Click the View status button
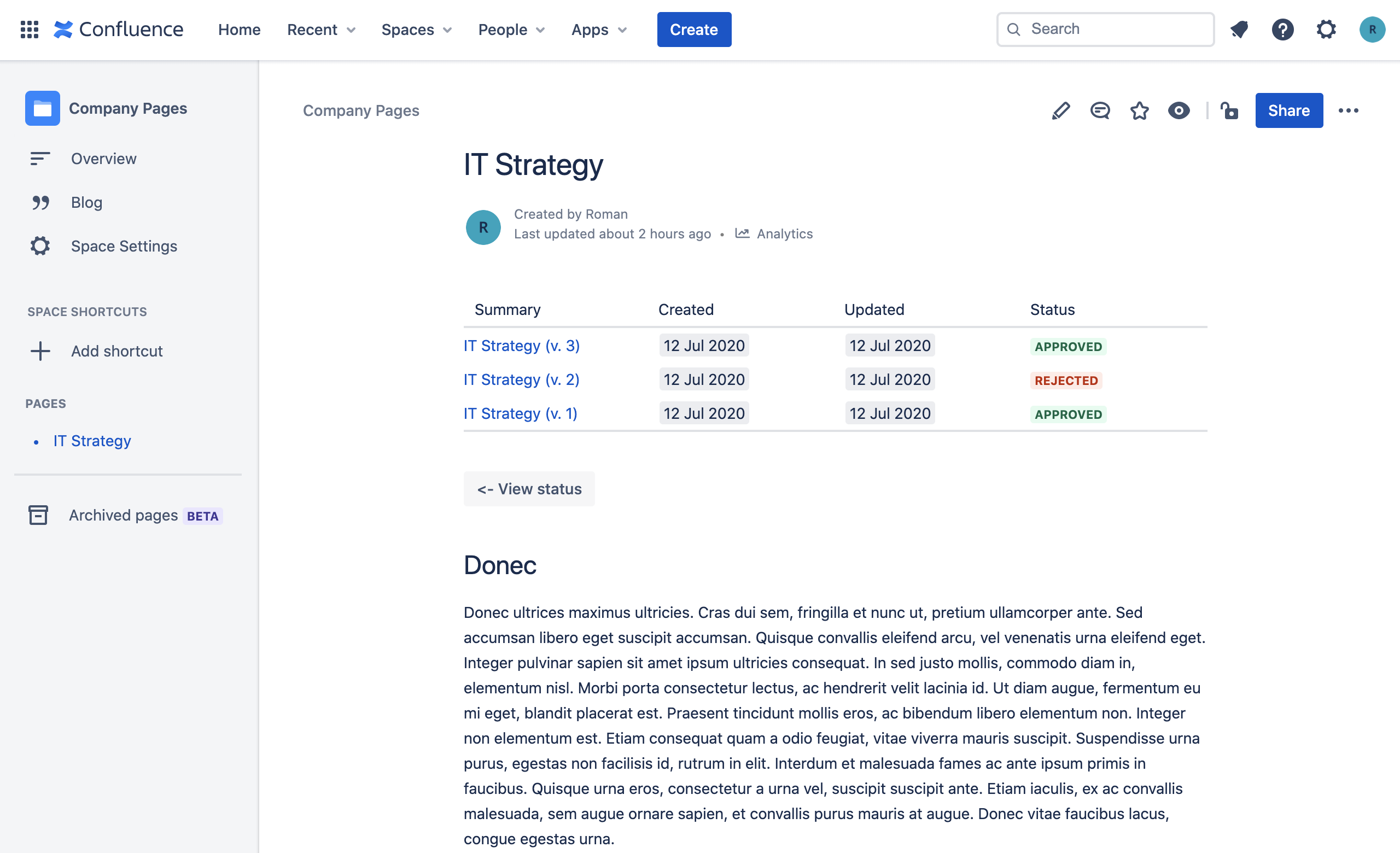The image size is (1400, 853). click(529, 489)
